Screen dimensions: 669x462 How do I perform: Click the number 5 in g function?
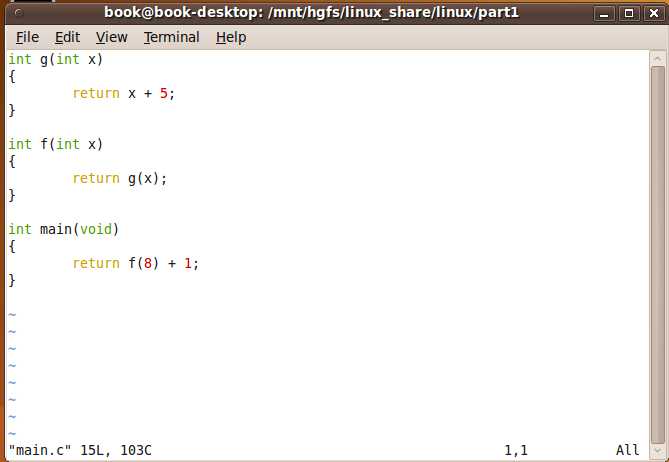click(x=164, y=93)
